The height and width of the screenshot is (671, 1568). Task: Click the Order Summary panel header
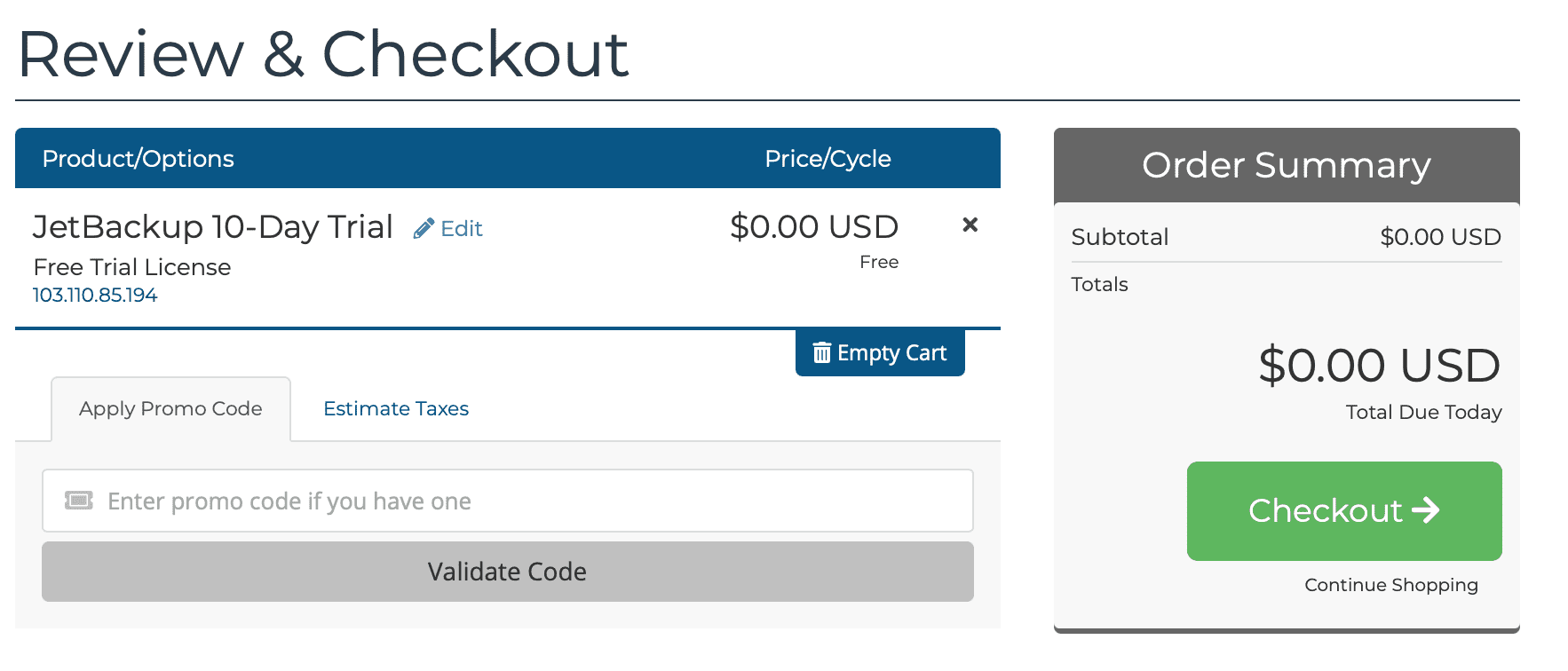tap(1286, 165)
